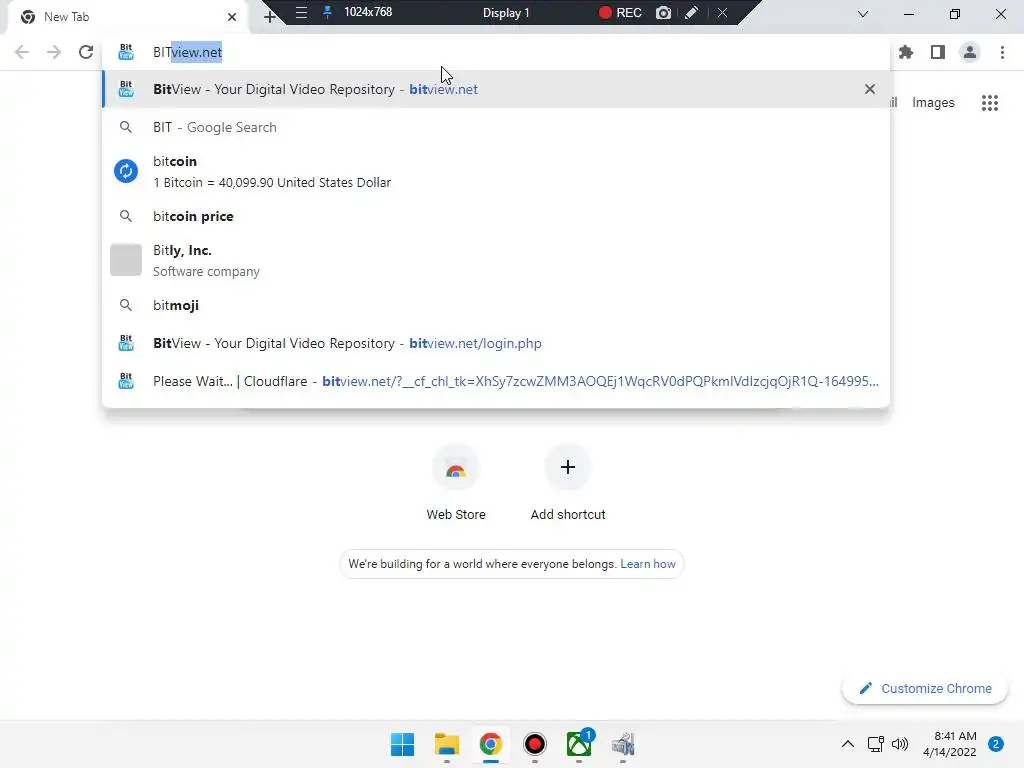This screenshot has width=1024, height=768.
Task: Reload the page with the refresh icon
Action: pyautogui.click(x=86, y=52)
